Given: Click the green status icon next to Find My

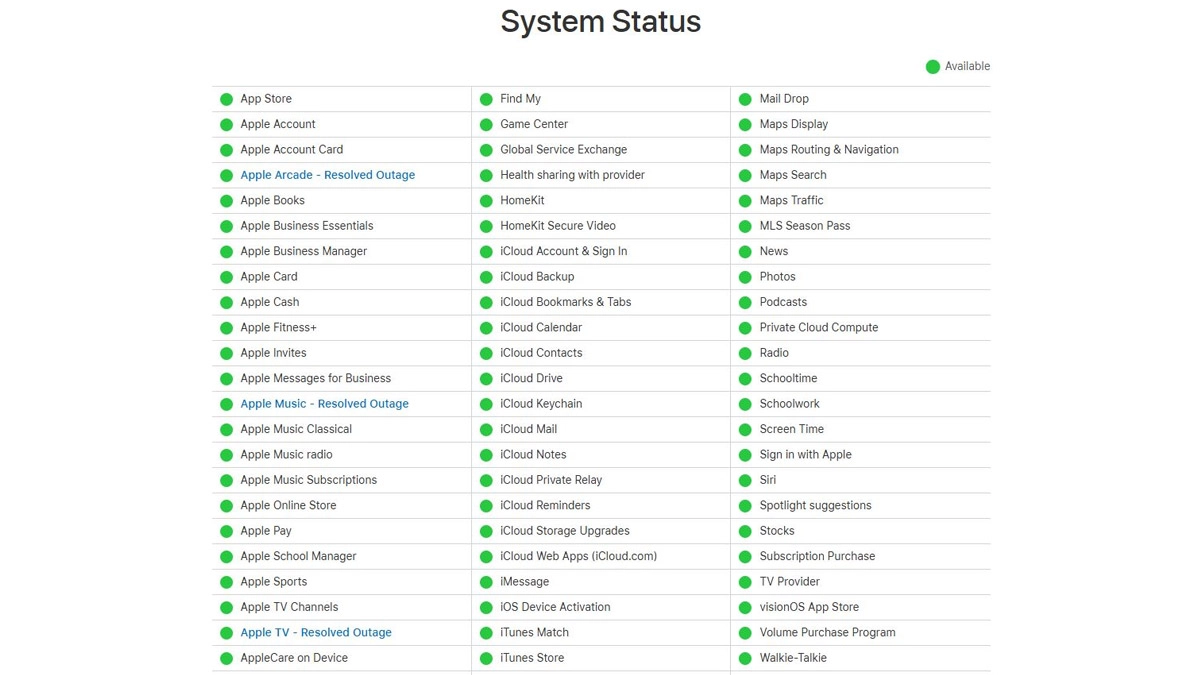Looking at the screenshot, I should click(x=486, y=99).
